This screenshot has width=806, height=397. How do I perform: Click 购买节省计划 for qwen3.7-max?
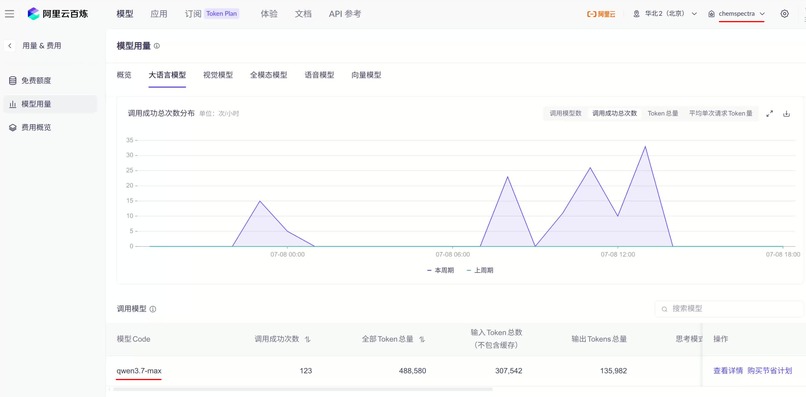770,371
